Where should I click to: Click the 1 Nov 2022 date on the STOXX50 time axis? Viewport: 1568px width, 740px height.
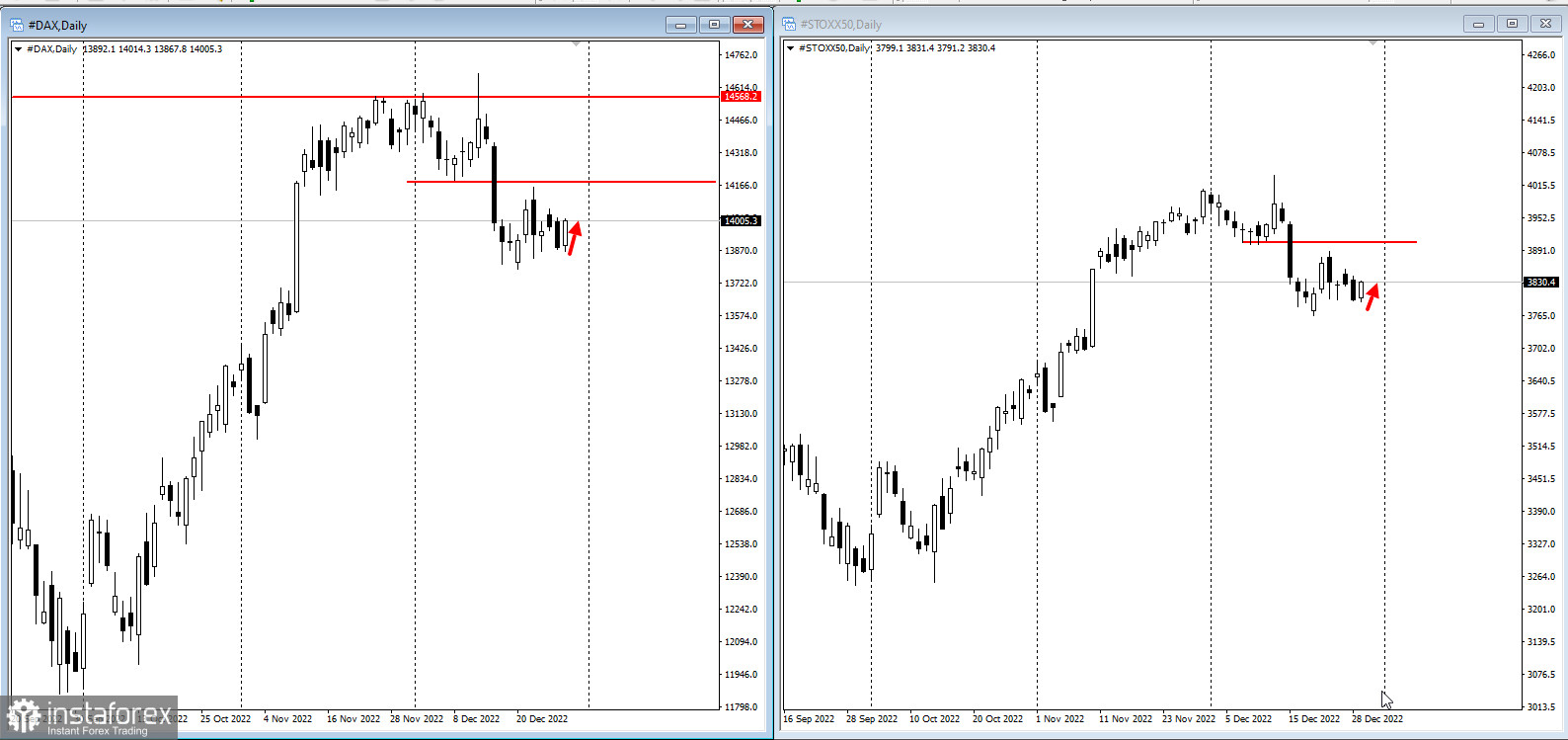(1059, 719)
